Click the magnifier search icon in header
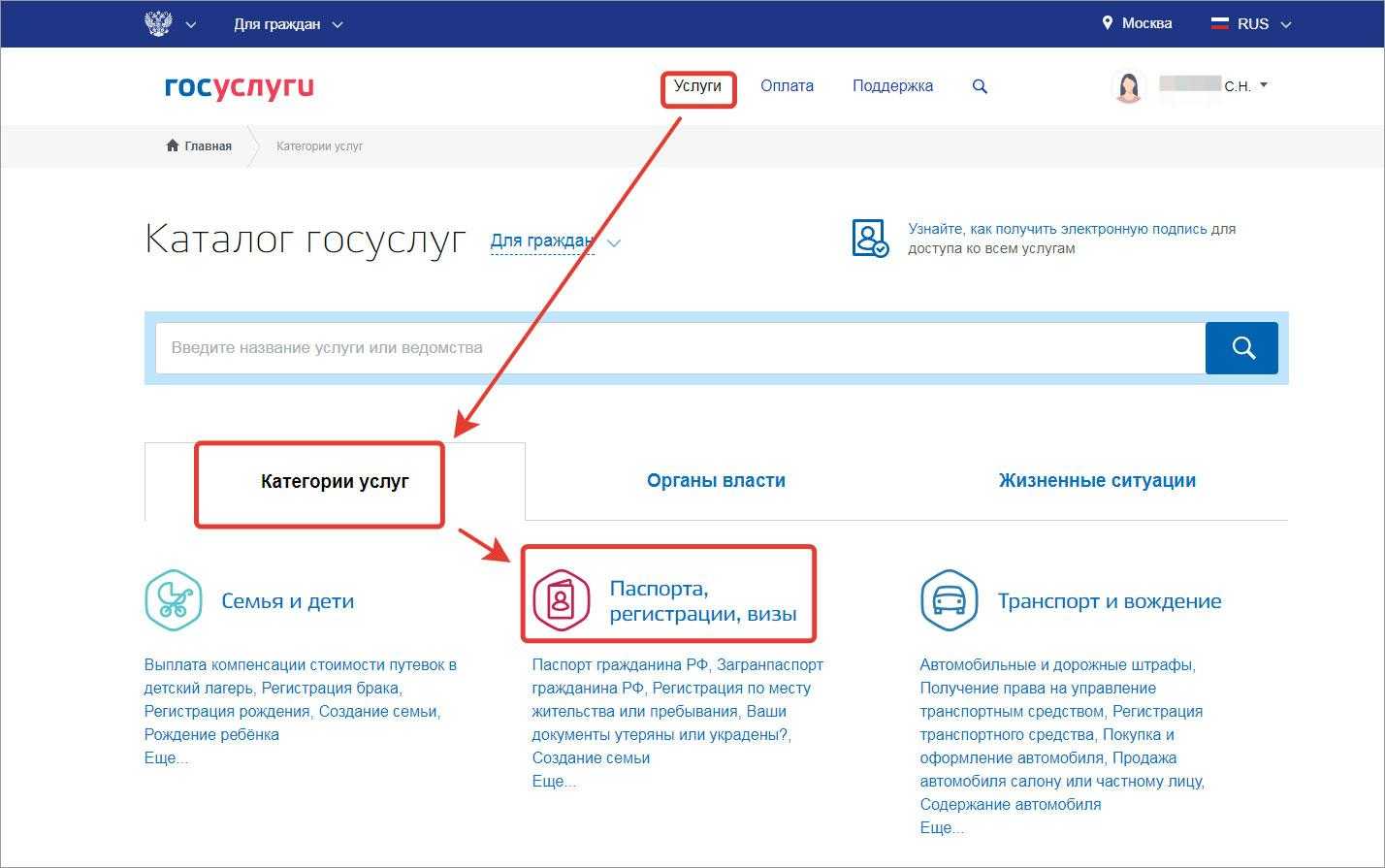 tap(980, 86)
